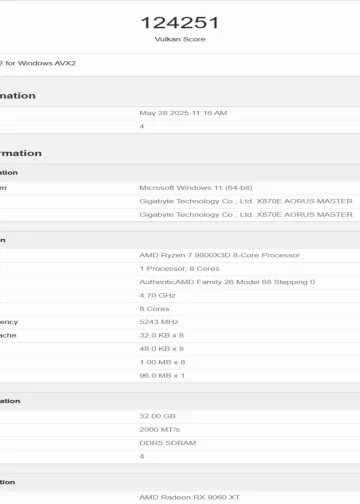The width and height of the screenshot is (360, 504).
Task: Select the 124251 Vulkan score number
Action: (x=180, y=23)
